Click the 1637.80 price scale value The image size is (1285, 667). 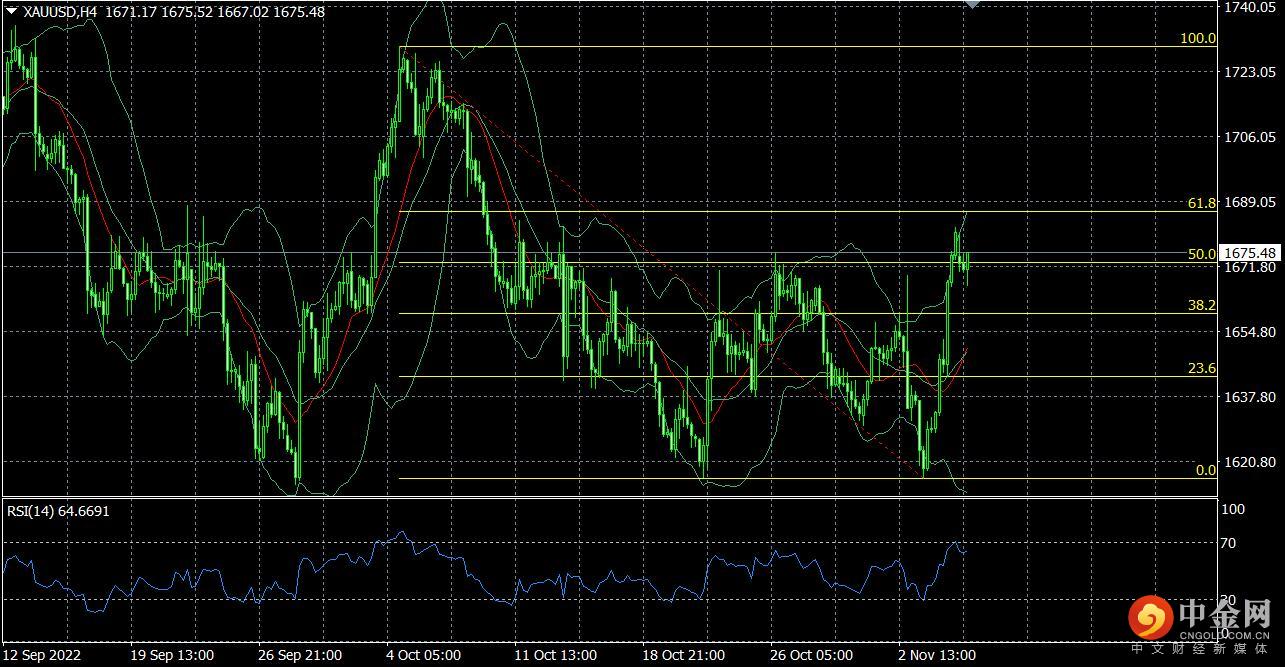coord(1250,397)
